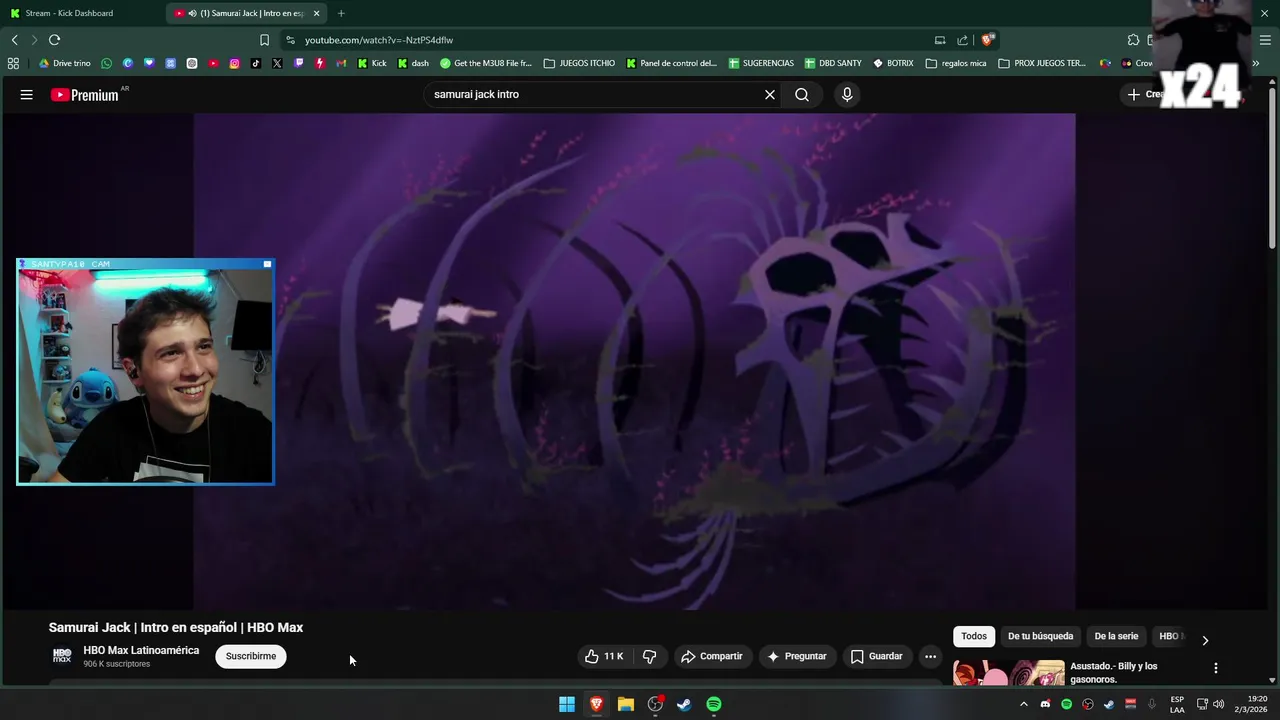Expand the JUEGOS ITCHIO bookmark folder
1280x720 pixels.
coord(579,63)
